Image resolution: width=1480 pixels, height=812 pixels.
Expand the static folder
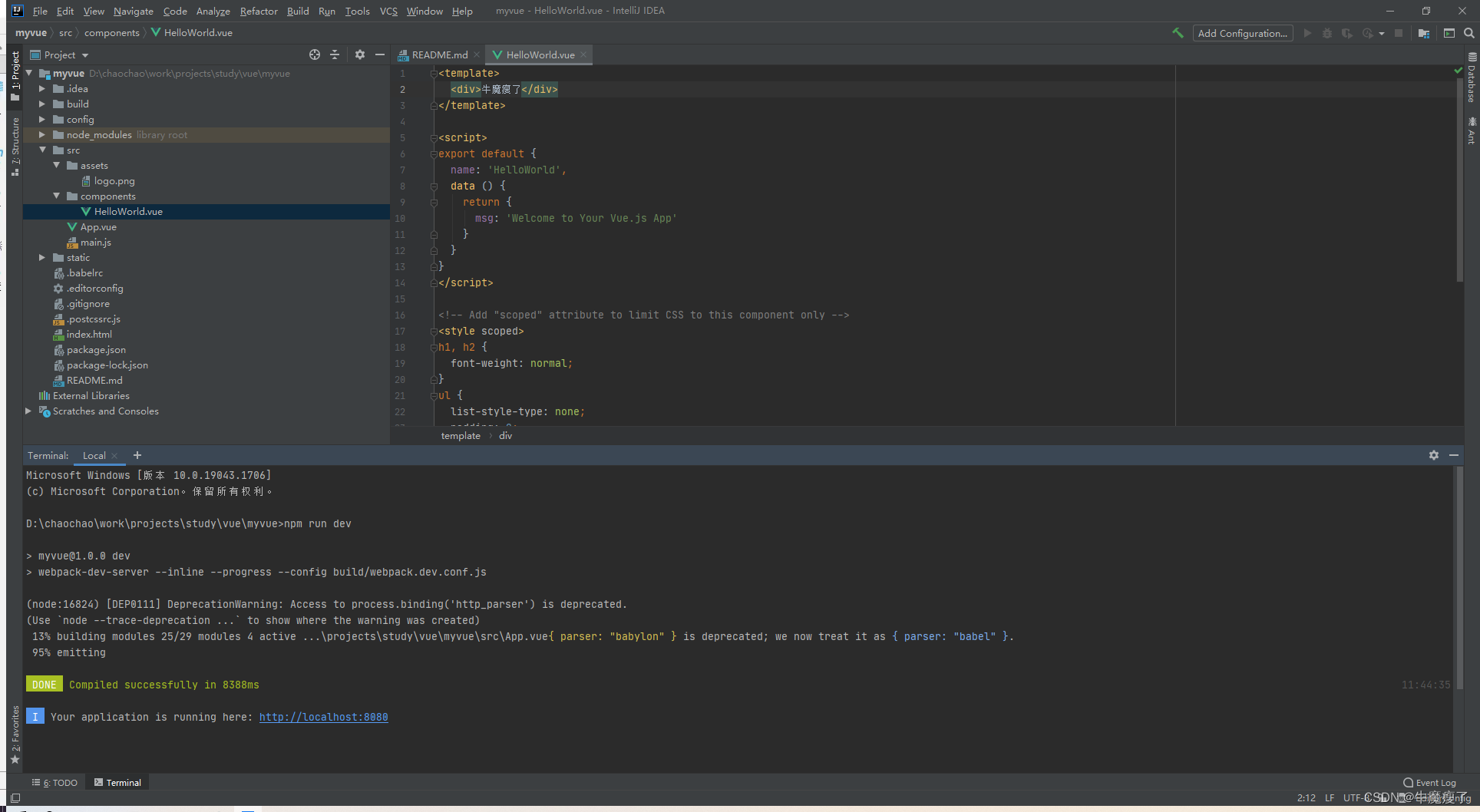tap(42, 258)
